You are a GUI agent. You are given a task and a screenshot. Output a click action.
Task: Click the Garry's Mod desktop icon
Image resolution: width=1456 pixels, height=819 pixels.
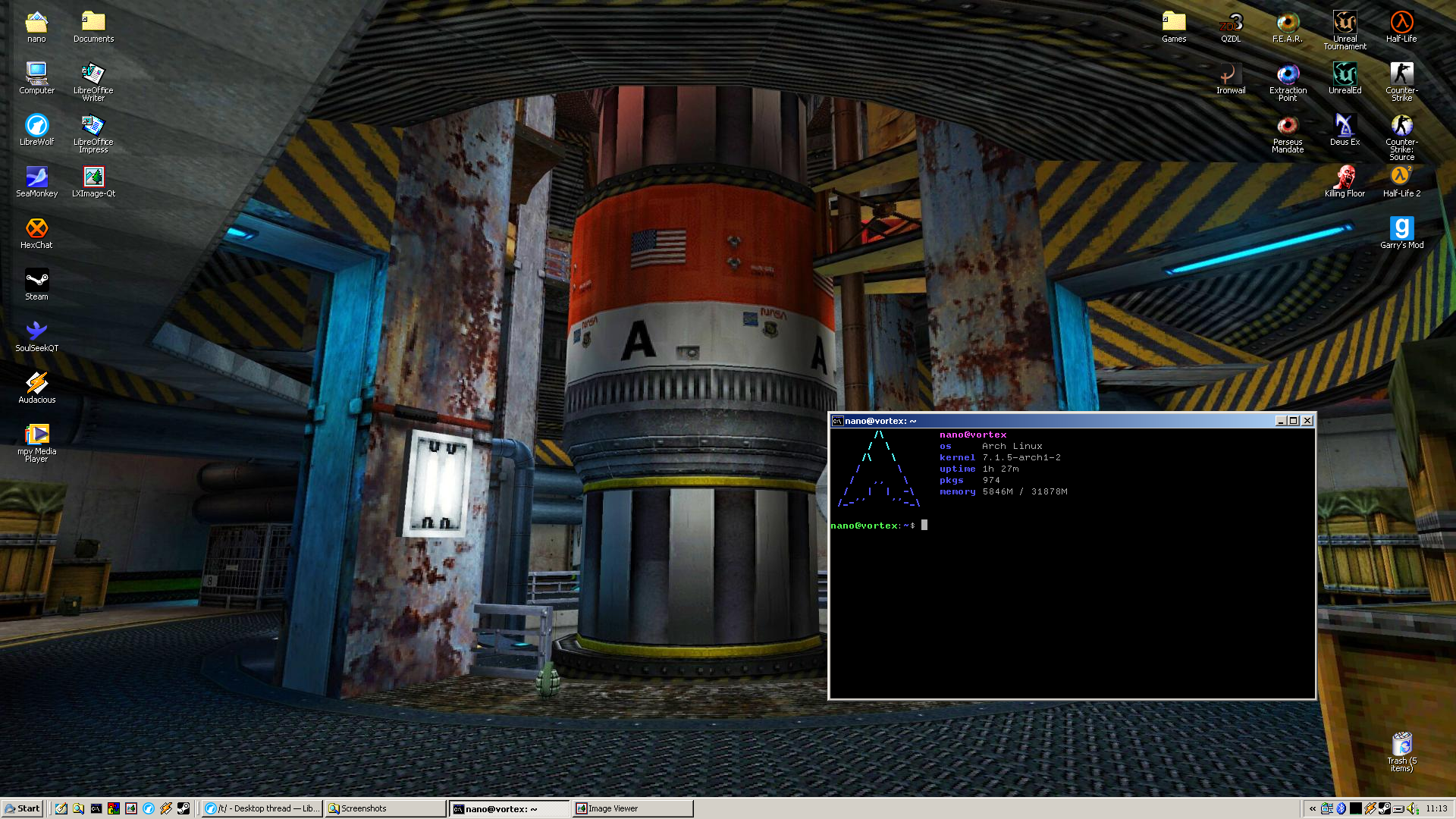click(1401, 234)
